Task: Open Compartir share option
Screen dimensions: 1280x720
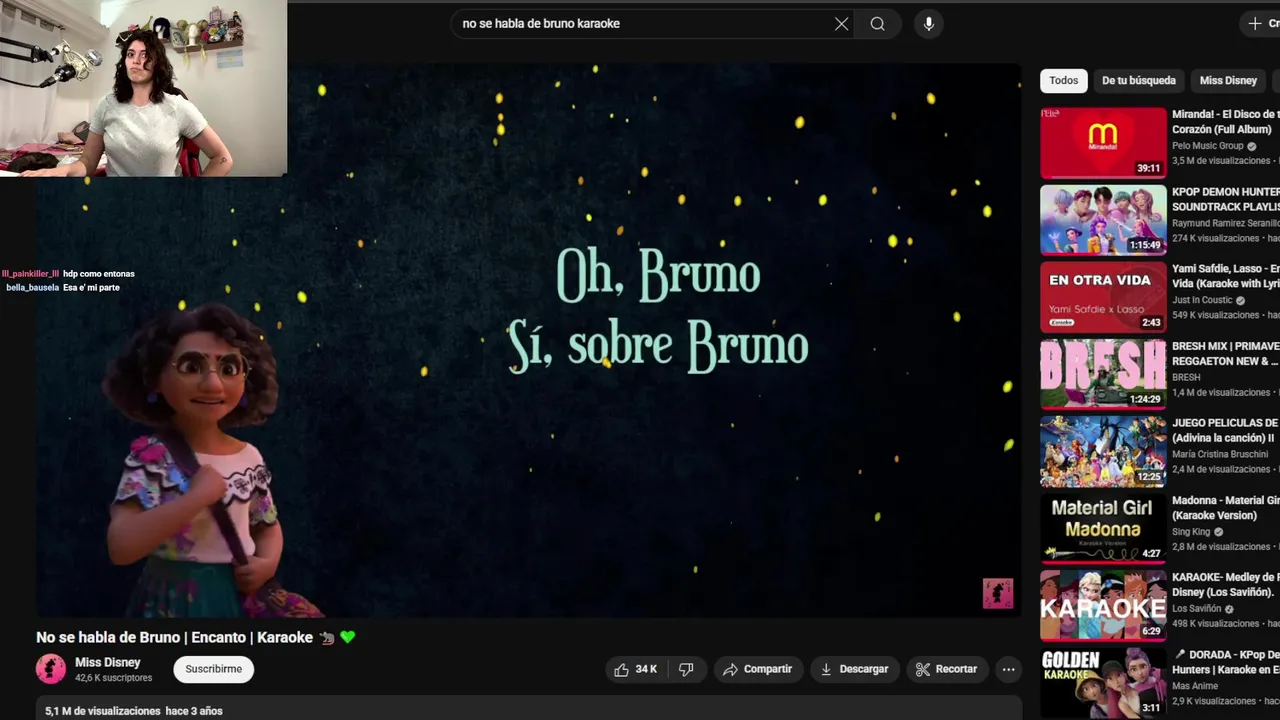Action: [757, 669]
